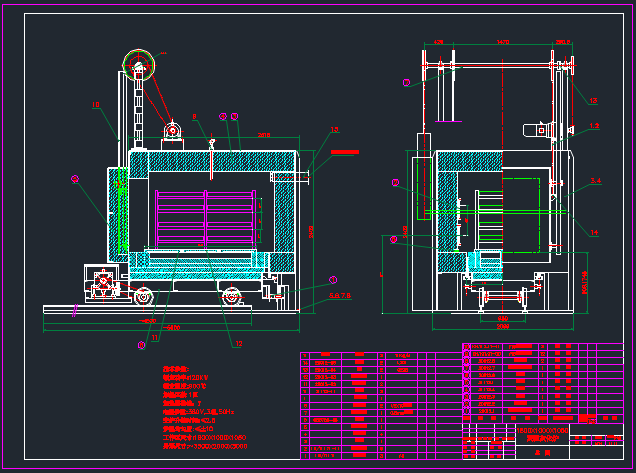Click part label 11 below the cart
Image resolution: width=636 pixels, height=473 pixels.
155,337
